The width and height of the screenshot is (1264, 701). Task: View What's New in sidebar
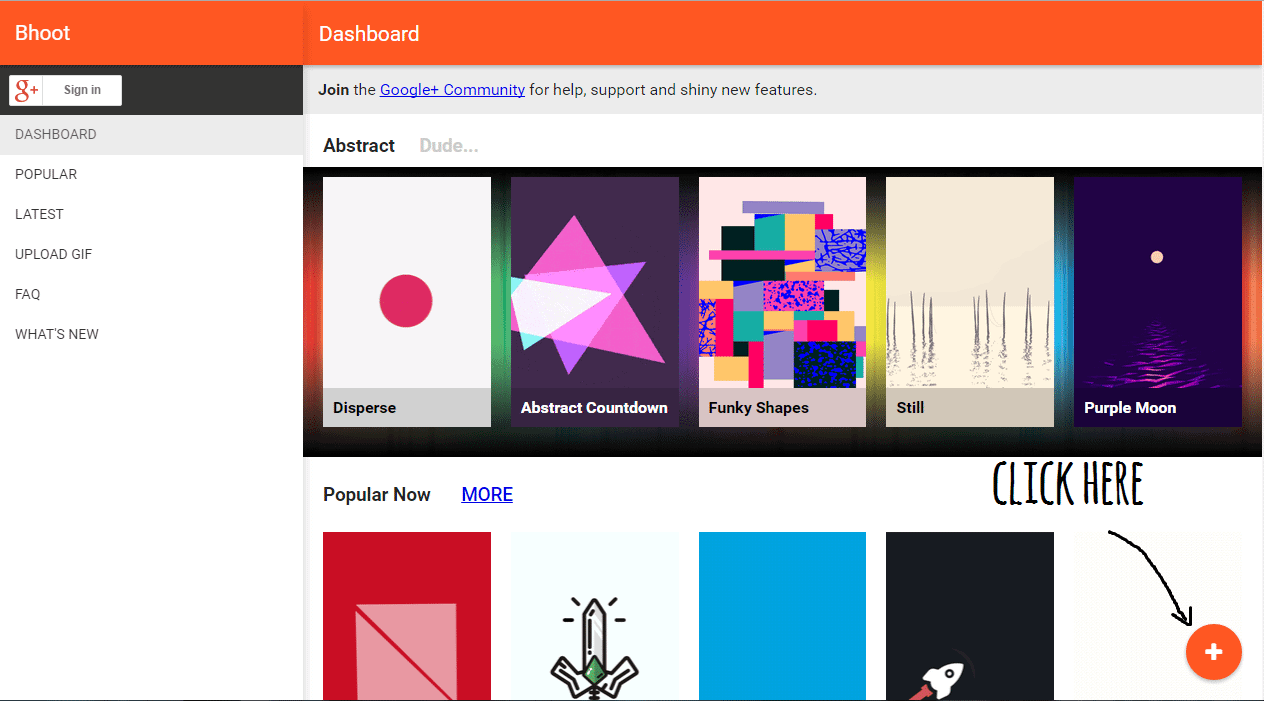click(57, 334)
